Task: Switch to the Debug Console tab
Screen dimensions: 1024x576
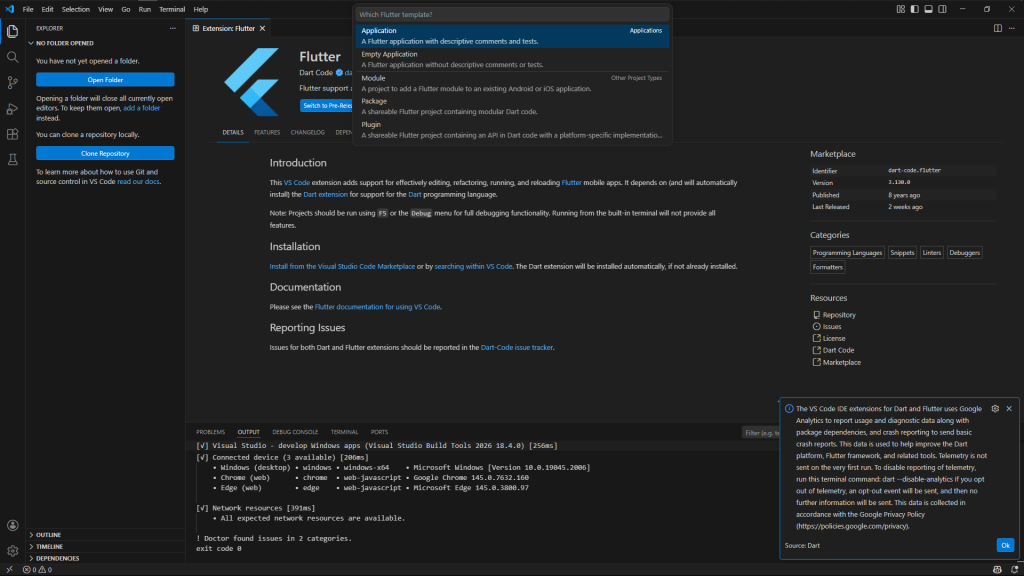Action: [295, 432]
